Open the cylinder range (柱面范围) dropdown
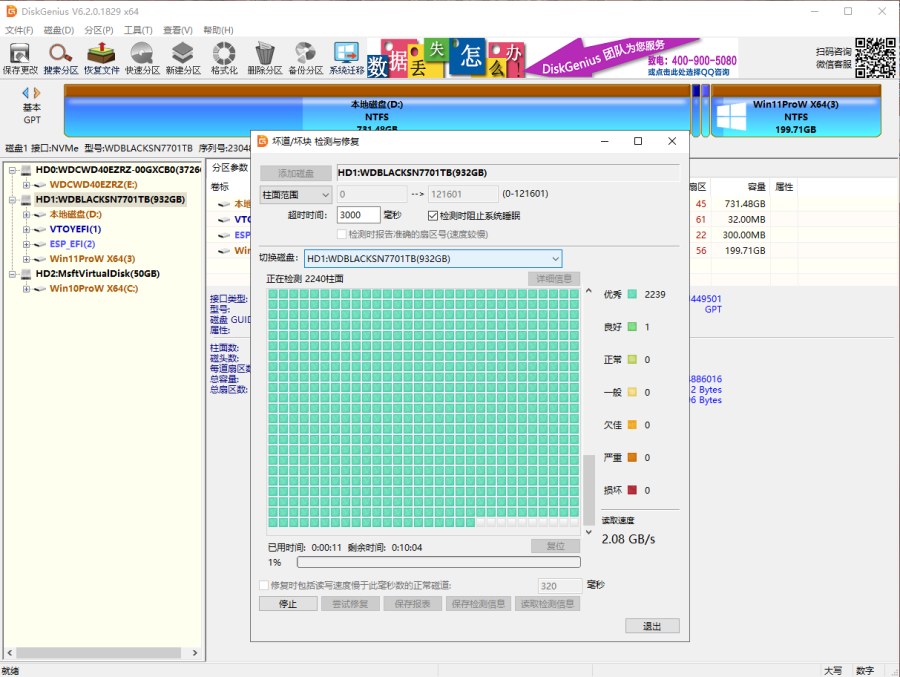This screenshot has height=677, width=900. [296, 195]
